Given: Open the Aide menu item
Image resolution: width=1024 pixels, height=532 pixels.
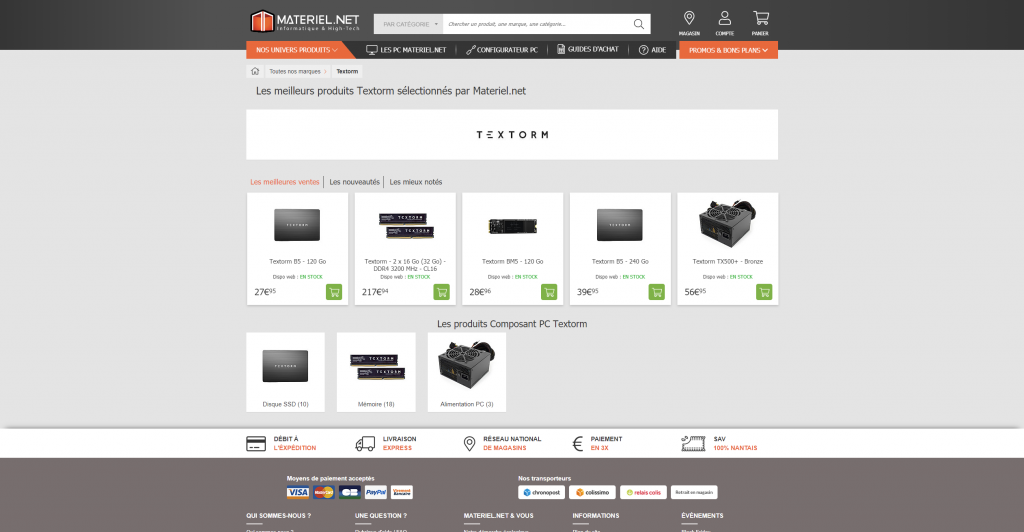Looking at the screenshot, I should click(x=652, y=50).
